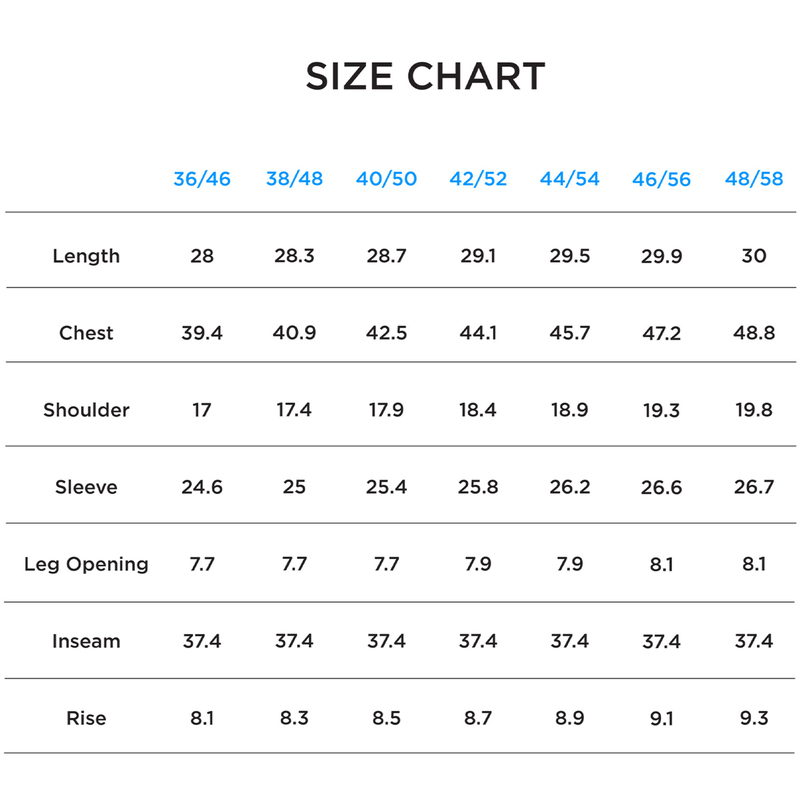Click the 44/54 size header
Viewport: 800px width, 800px height.
(570, 179)
